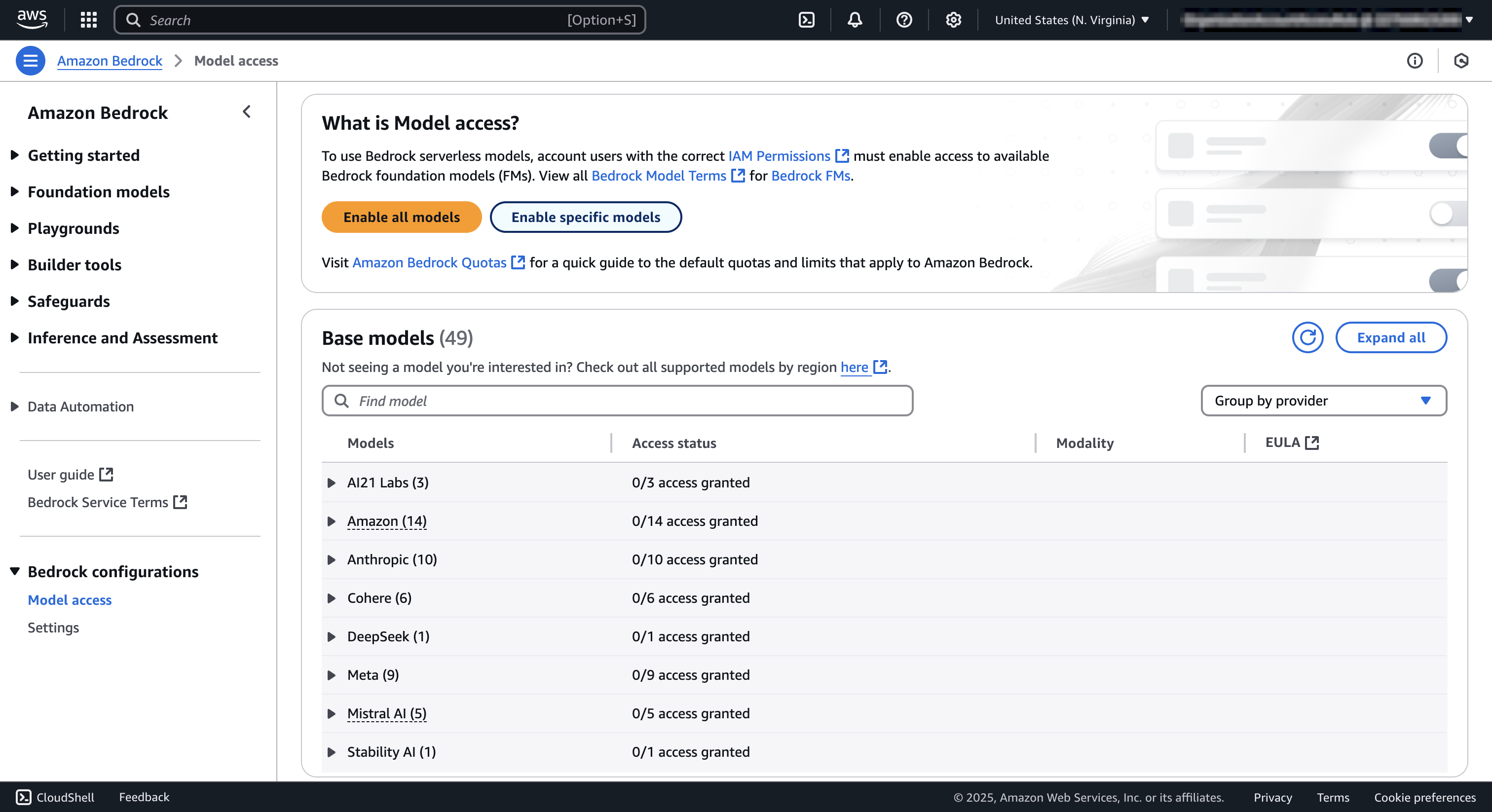Open the Amazon Bedrock Quotas link
This screenshot has width=1492, height=812.
tap(429, 262)
